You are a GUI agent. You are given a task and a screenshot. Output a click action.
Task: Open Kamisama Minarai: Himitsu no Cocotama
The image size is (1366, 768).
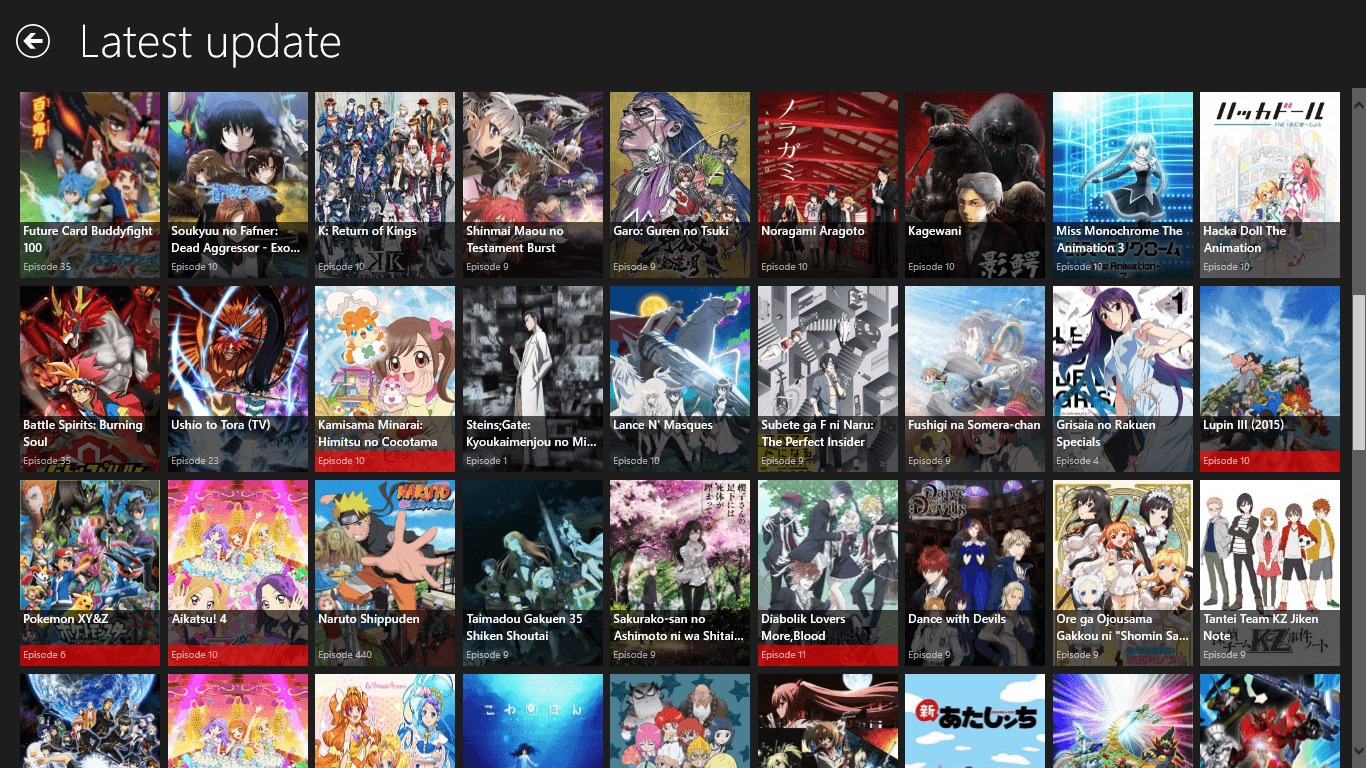click(x=385, y=379)
